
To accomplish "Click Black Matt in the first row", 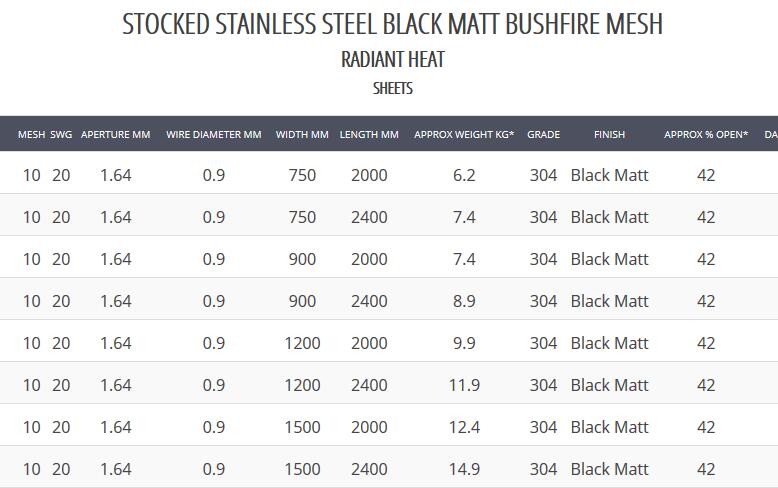I will (x=609, y=175).
